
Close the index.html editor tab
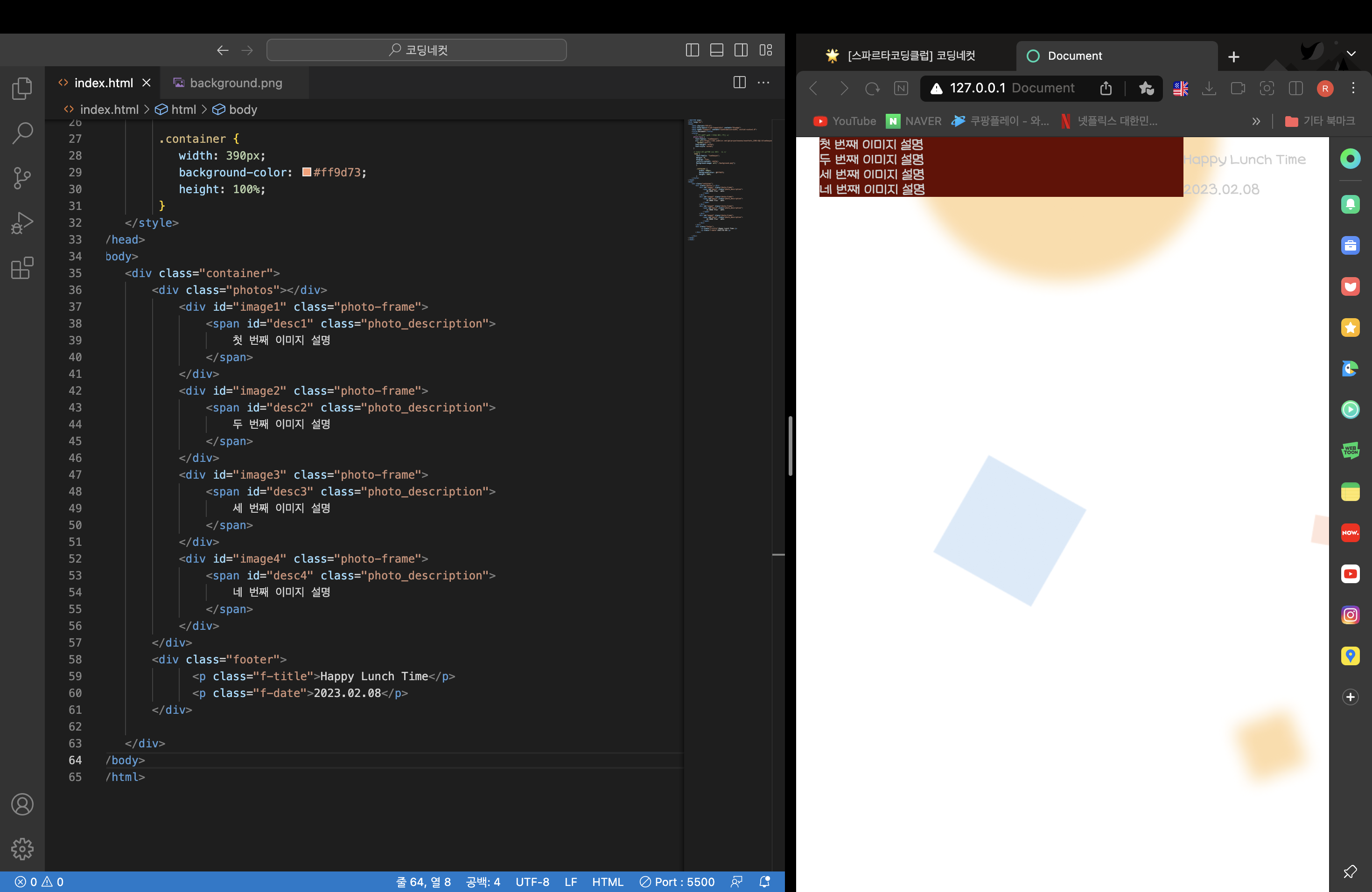click(x=147, y=83)
